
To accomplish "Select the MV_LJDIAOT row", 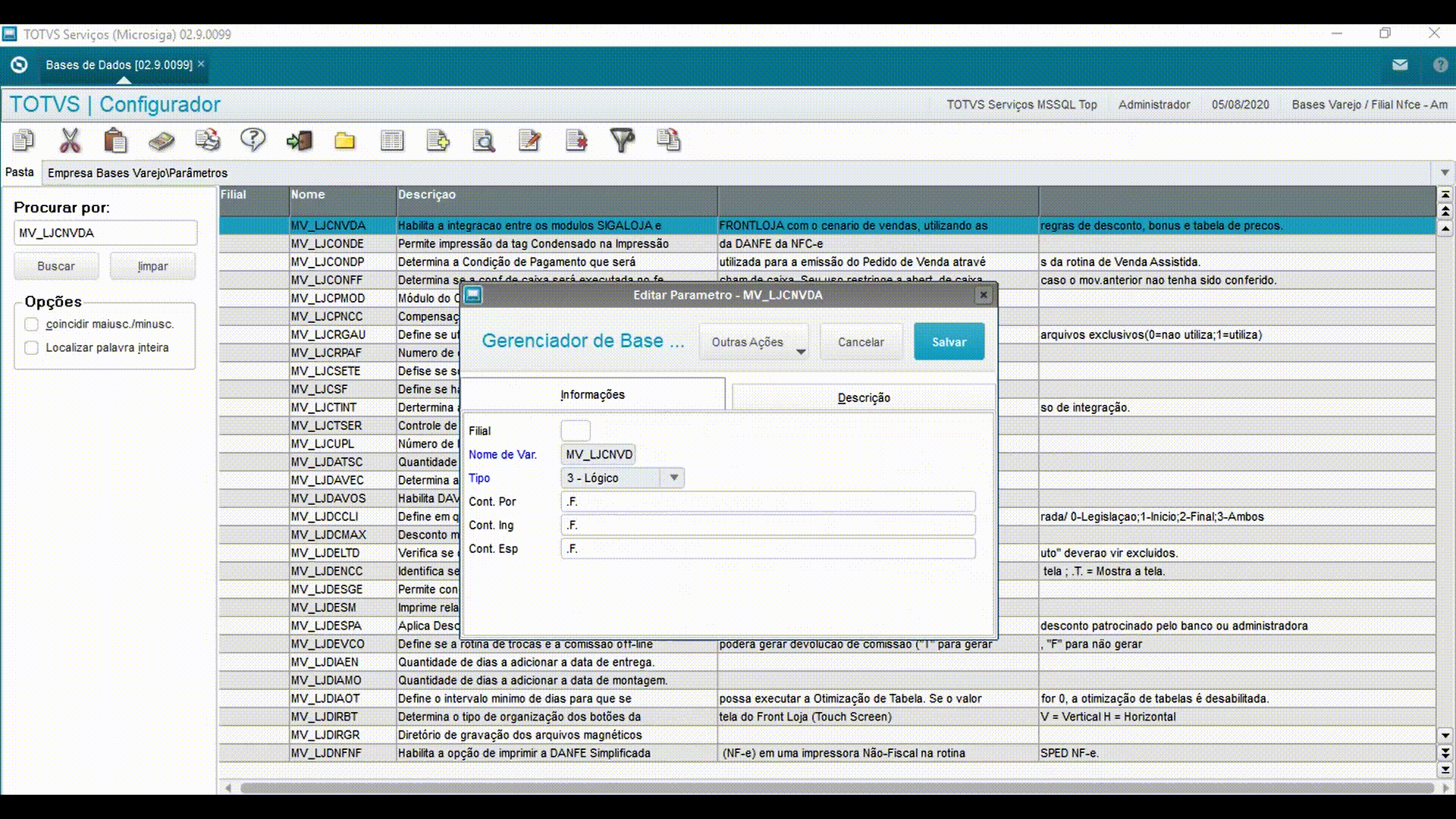I will coord(827,698).
